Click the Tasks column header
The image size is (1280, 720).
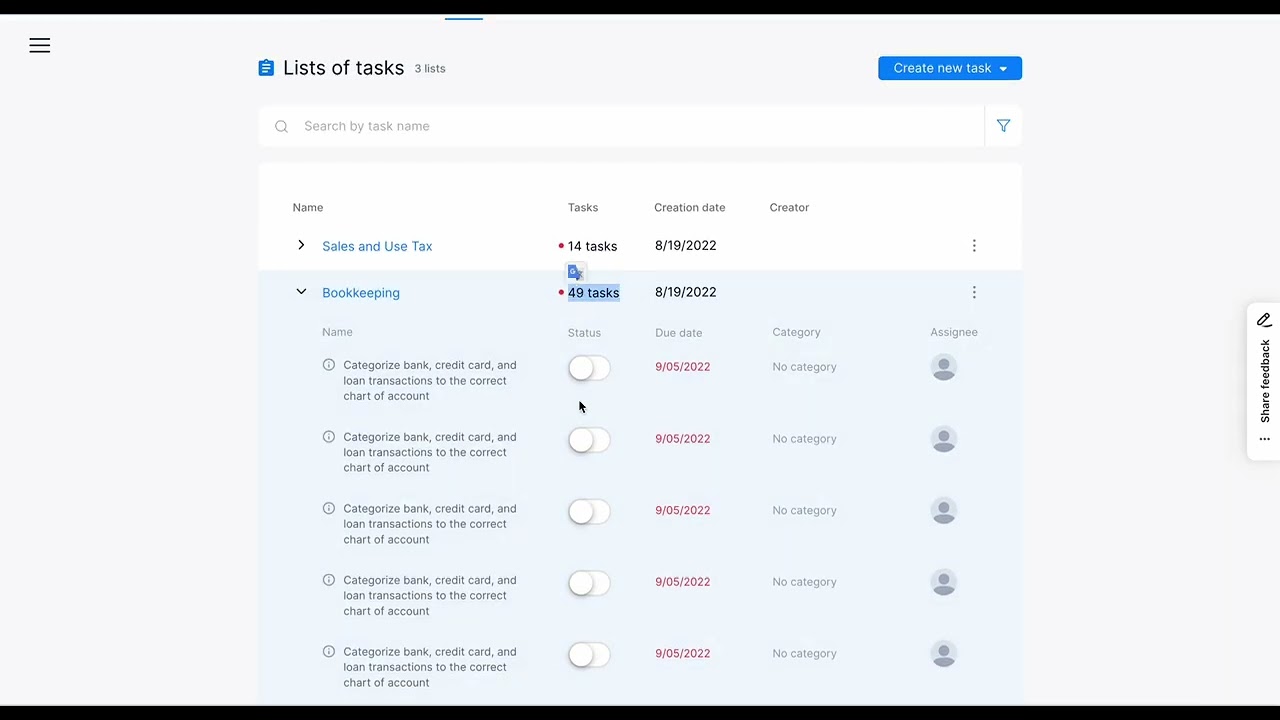point(583,207)
